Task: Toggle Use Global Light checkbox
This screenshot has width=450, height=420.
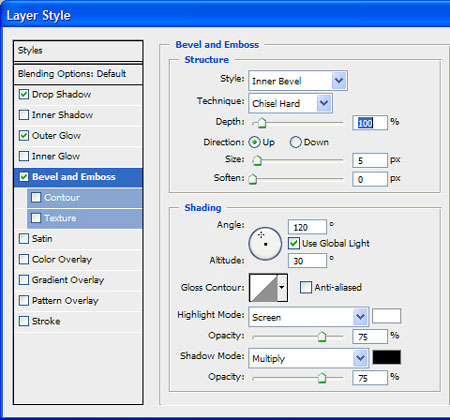Action: point(294,243)
